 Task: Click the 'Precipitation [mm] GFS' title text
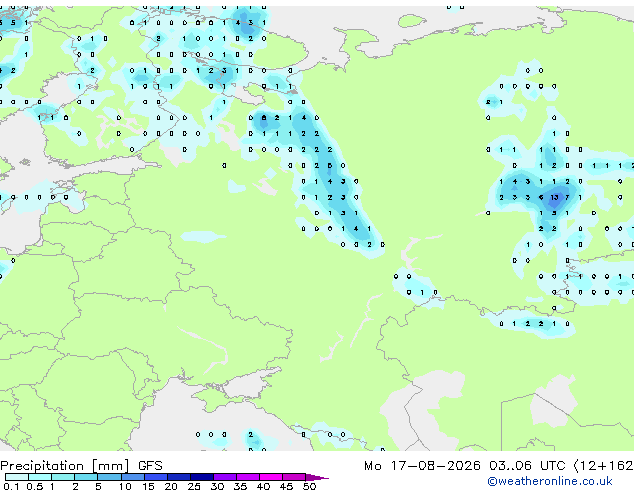(81, 466)
